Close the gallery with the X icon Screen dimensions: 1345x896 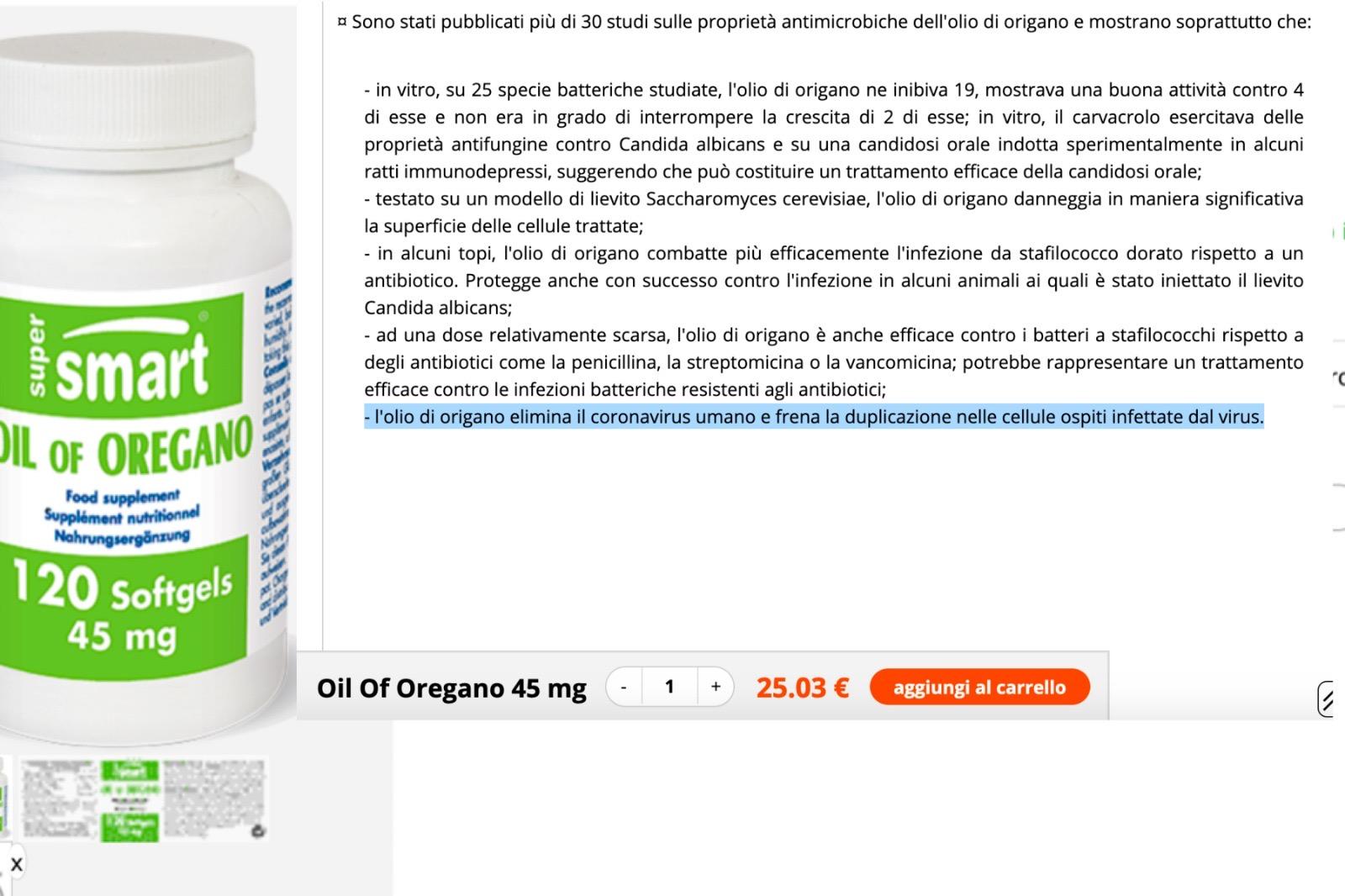coord(15,863)
